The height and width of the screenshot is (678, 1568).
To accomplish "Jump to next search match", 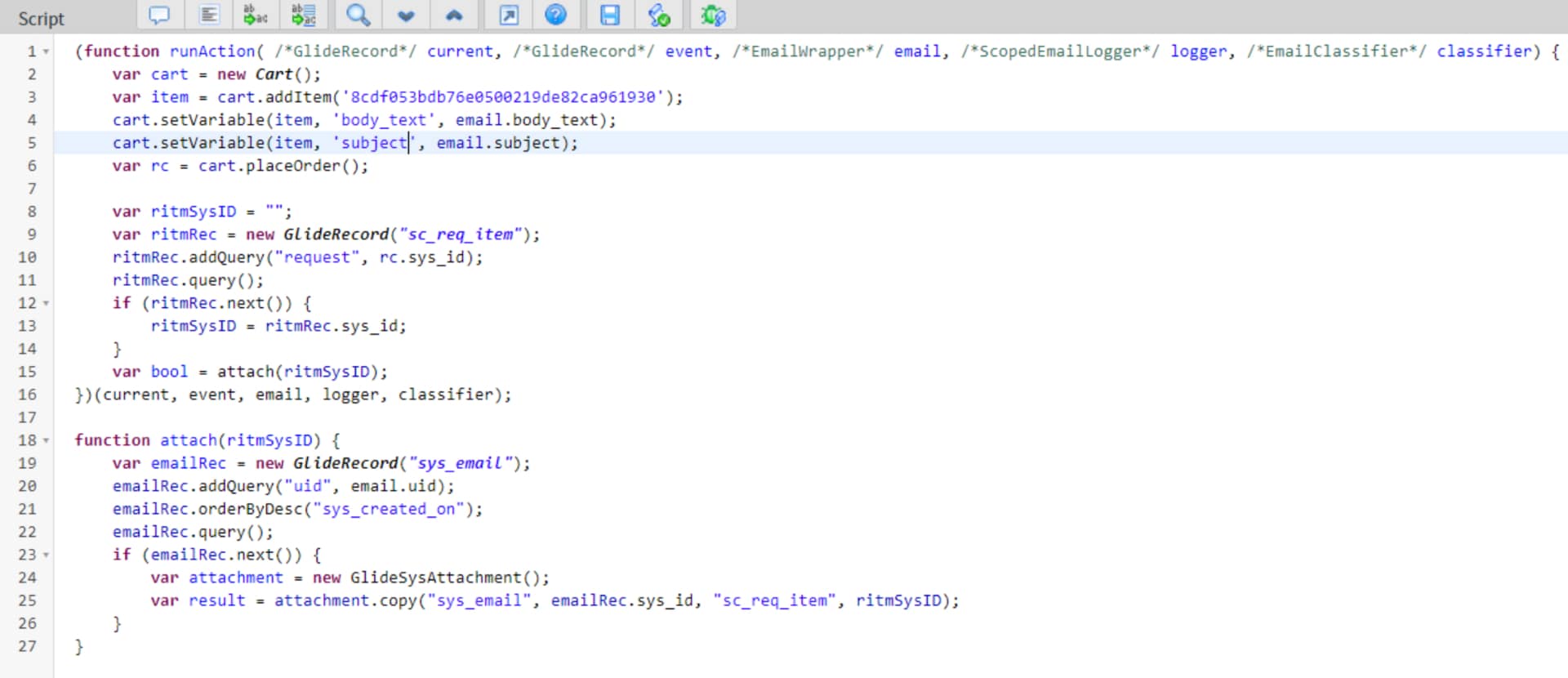I will pos(406,15).
